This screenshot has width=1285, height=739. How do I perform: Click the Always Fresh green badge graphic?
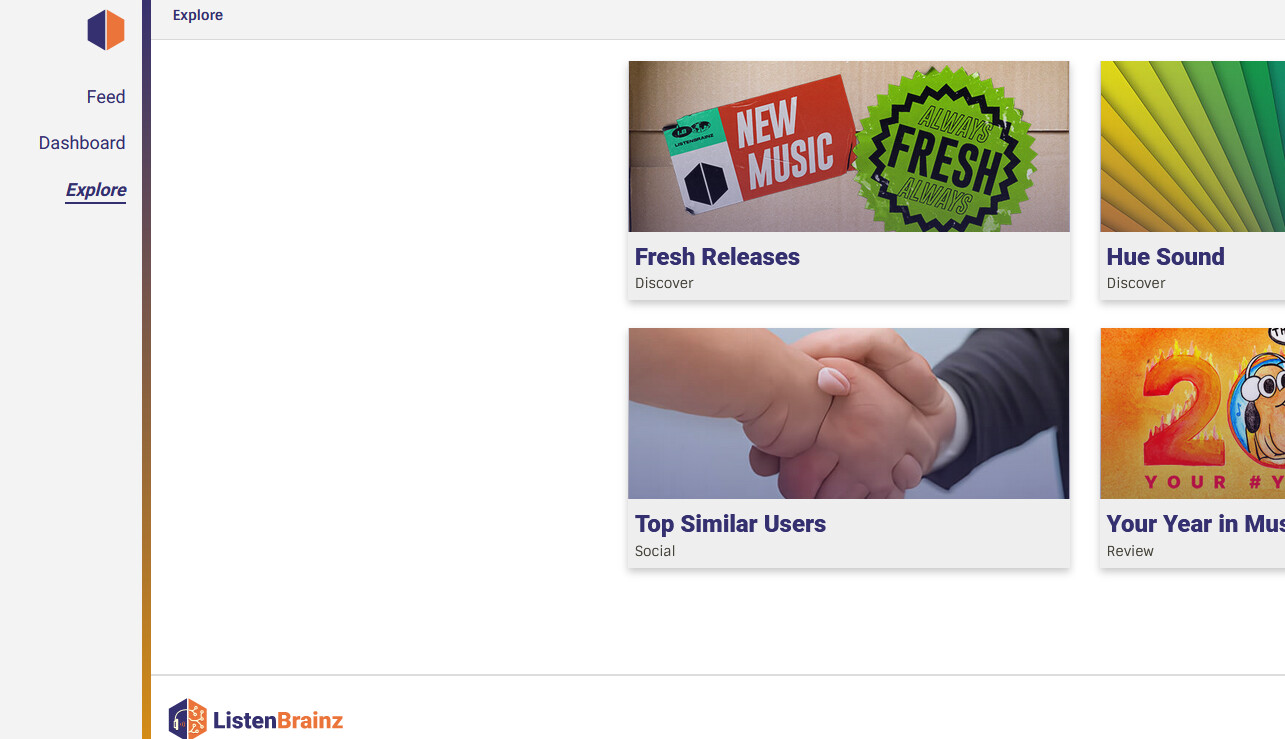pos(944,150)
